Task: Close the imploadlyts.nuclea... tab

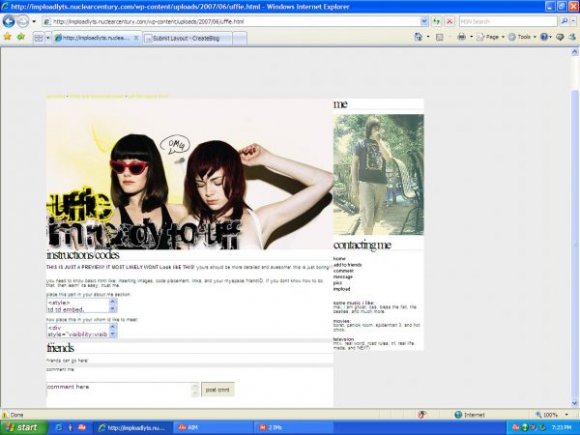Action: (x=136, y=38)
